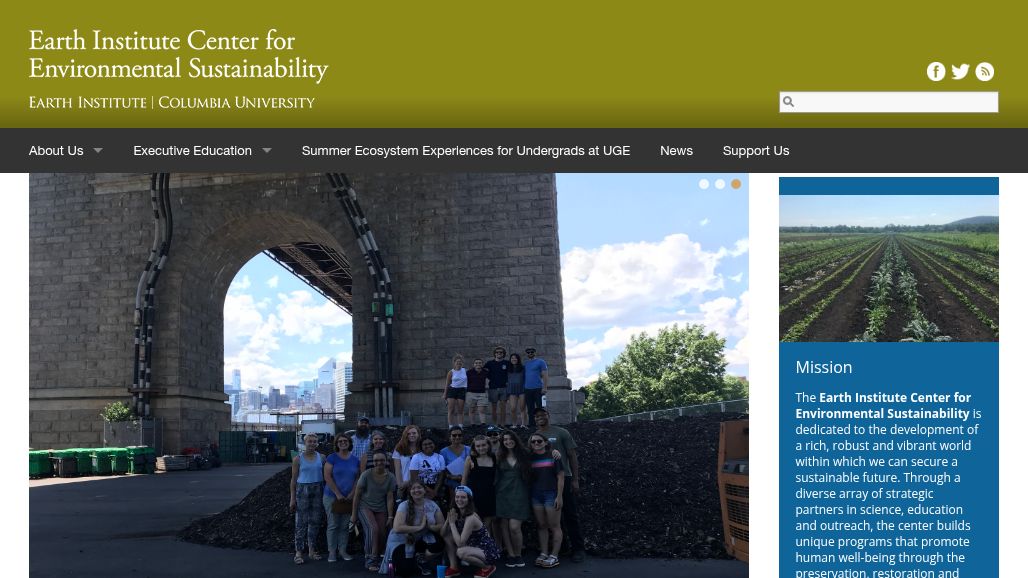Select the first slideshow dot
Image resolution: width=1028 pixels, height=578 pixels.
[x=704, y=184]
